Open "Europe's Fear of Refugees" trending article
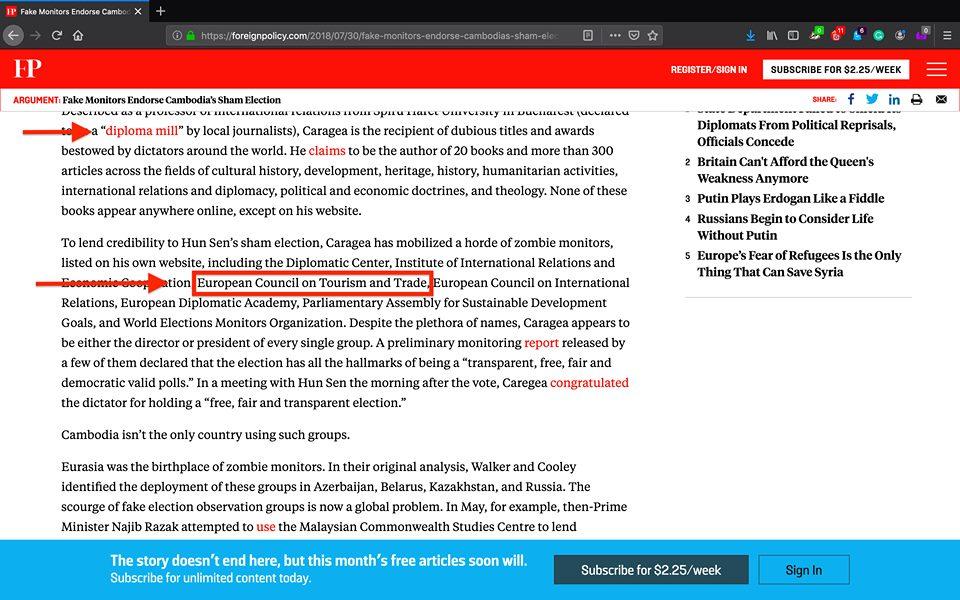 pos(799,264)
